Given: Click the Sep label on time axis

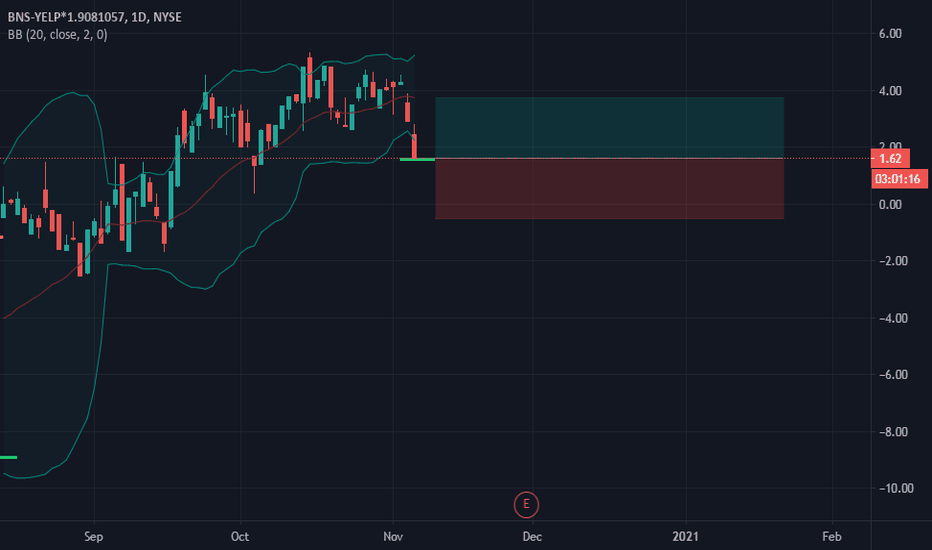Looking at the screenshot, I should (x=94, y=537).
